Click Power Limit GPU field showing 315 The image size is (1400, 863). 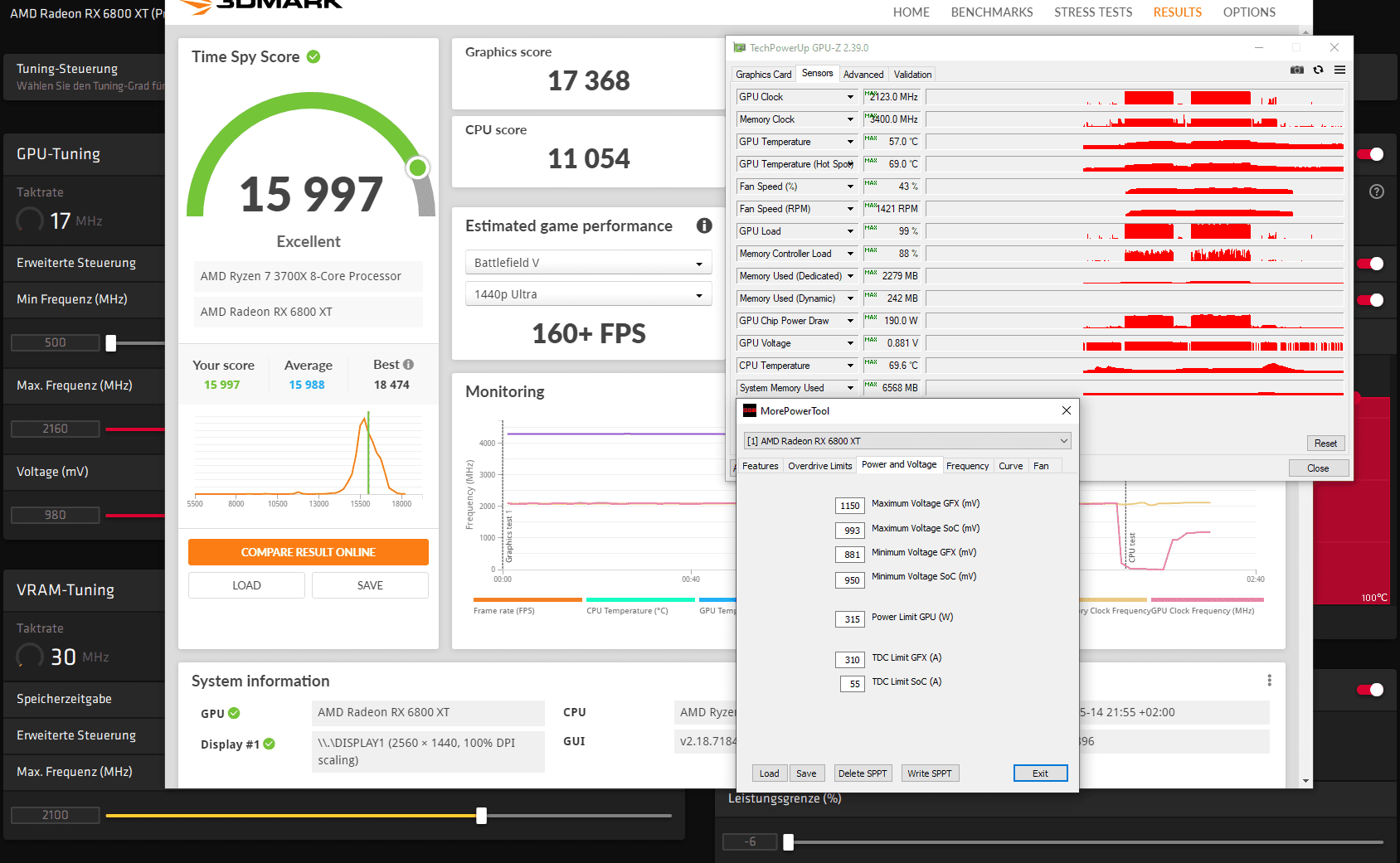tap(850, 619)
